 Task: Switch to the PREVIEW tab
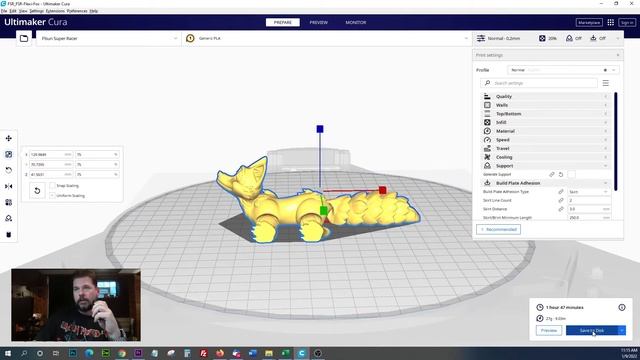[318, 22]
